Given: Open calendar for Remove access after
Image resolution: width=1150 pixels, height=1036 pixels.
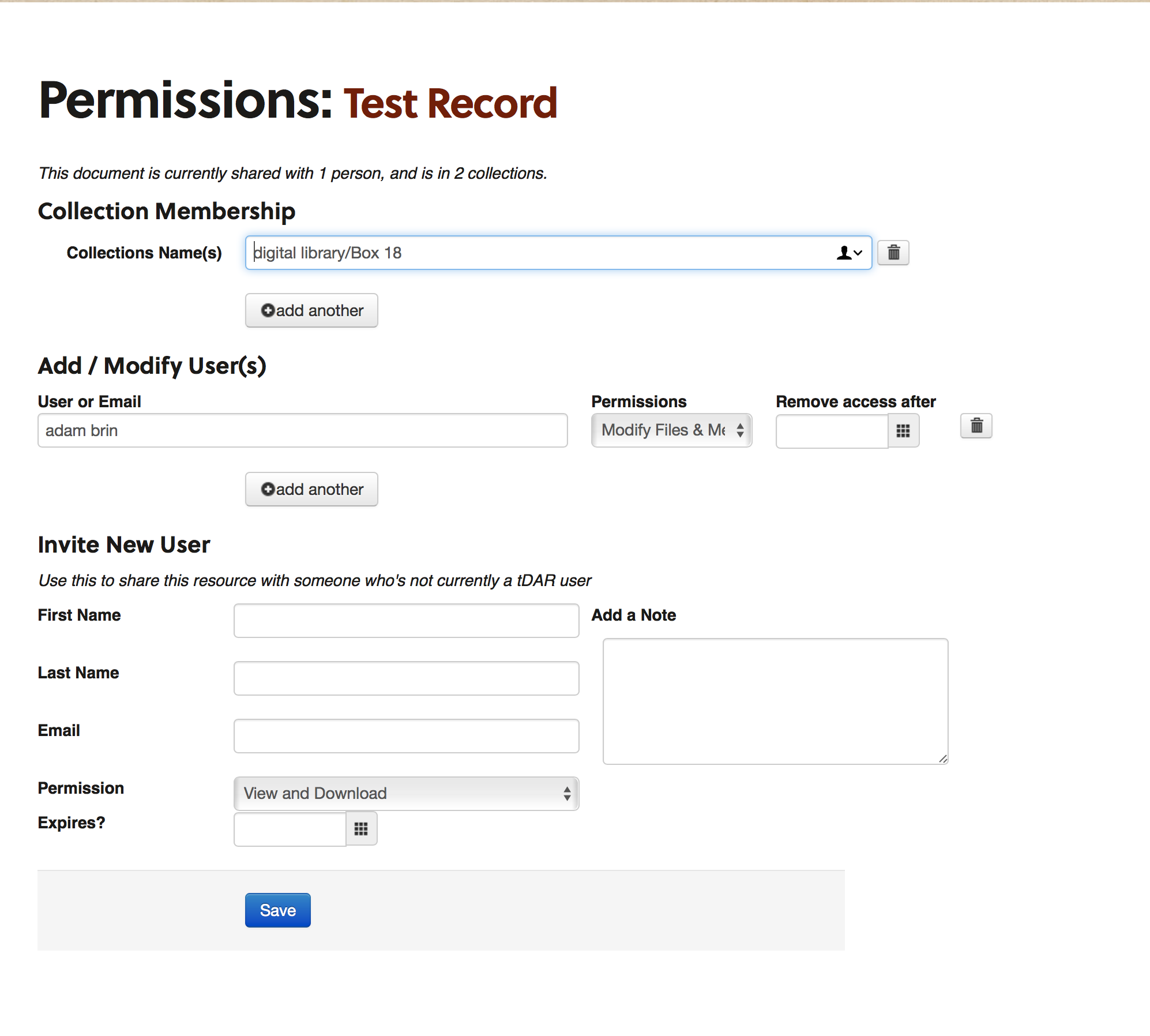Looking at the screenshot, I should pos(904,431).
